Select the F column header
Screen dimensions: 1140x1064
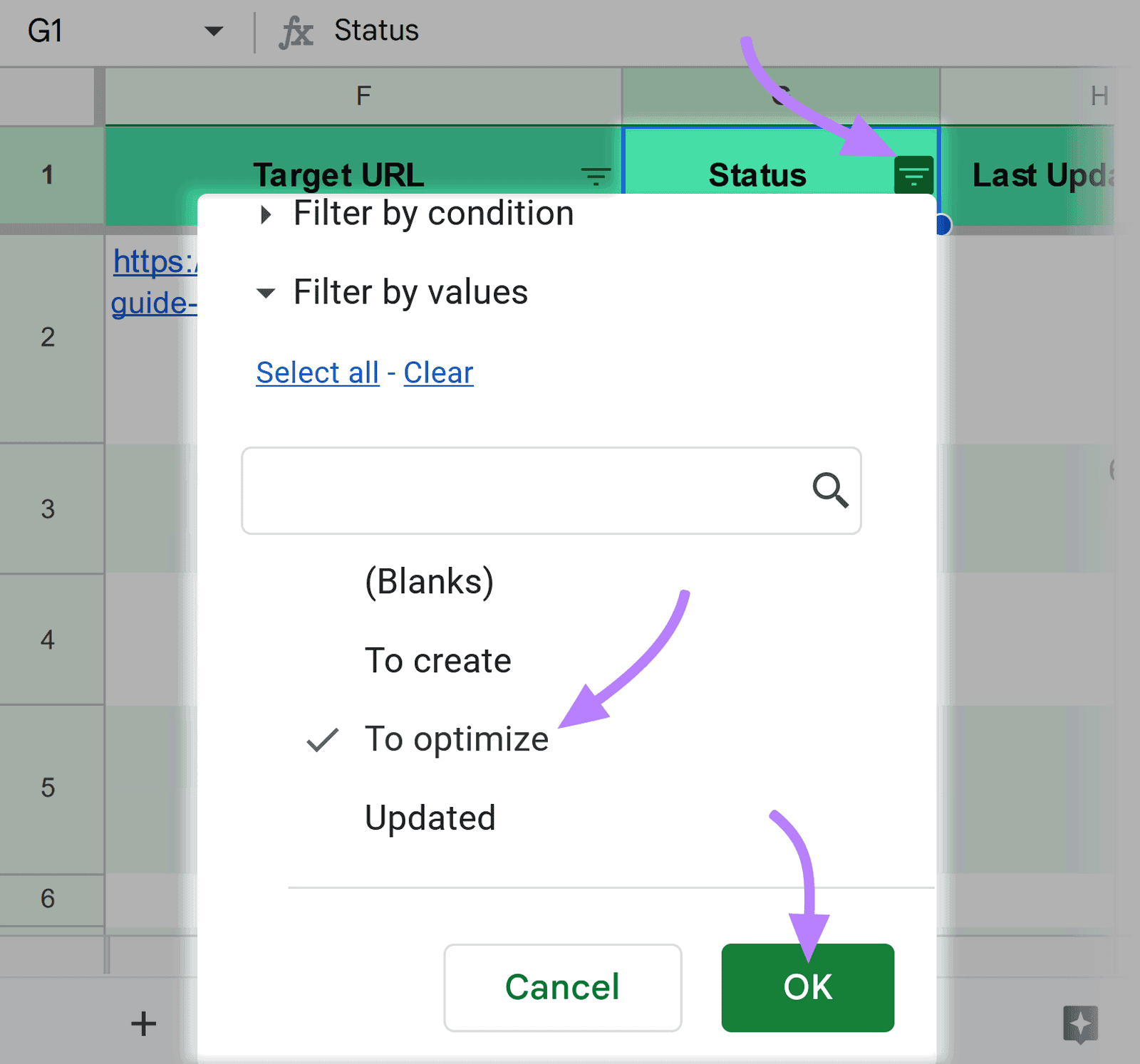pyautogui.click(x=363, y=95)
